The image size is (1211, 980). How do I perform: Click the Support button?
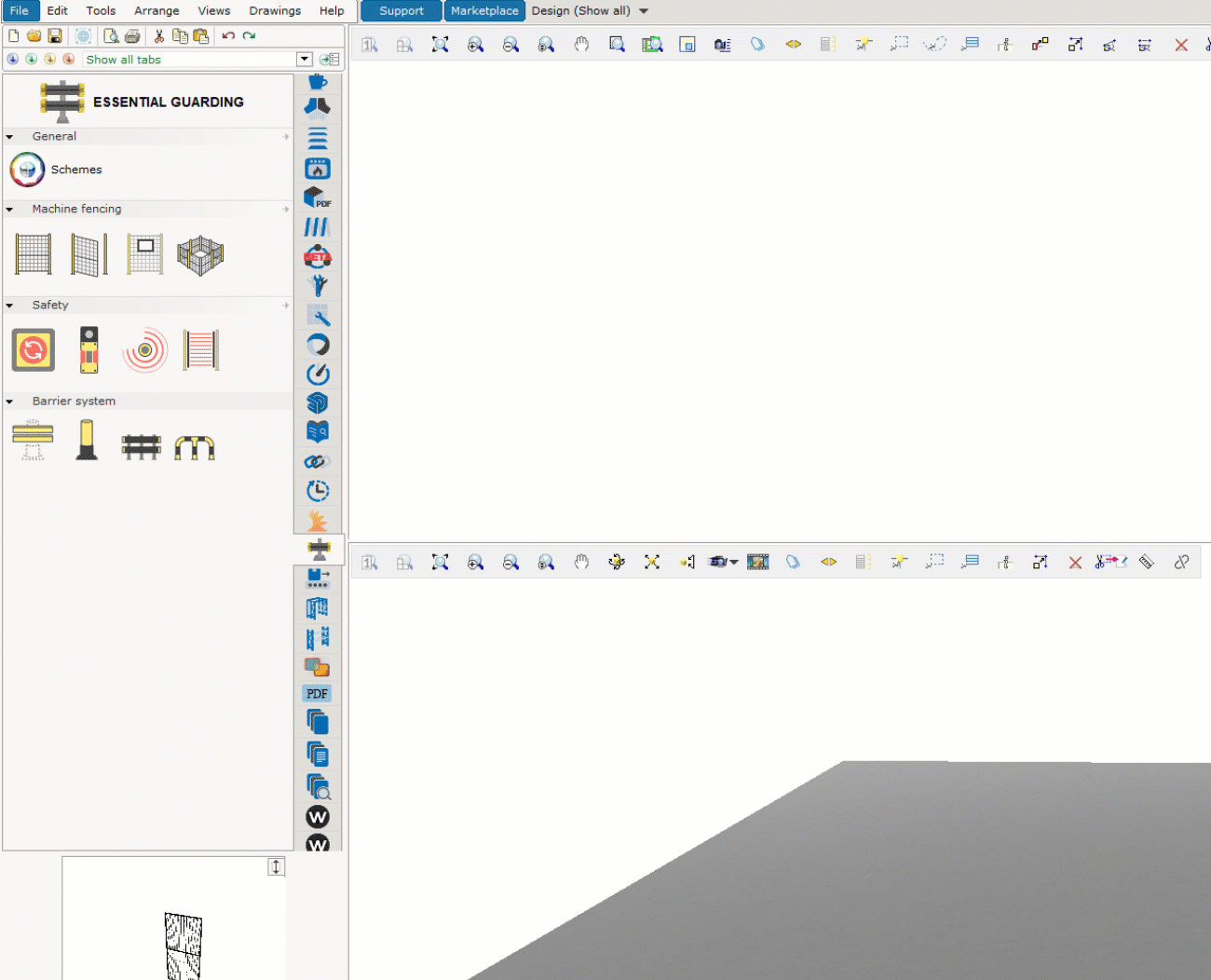(401, 10)
